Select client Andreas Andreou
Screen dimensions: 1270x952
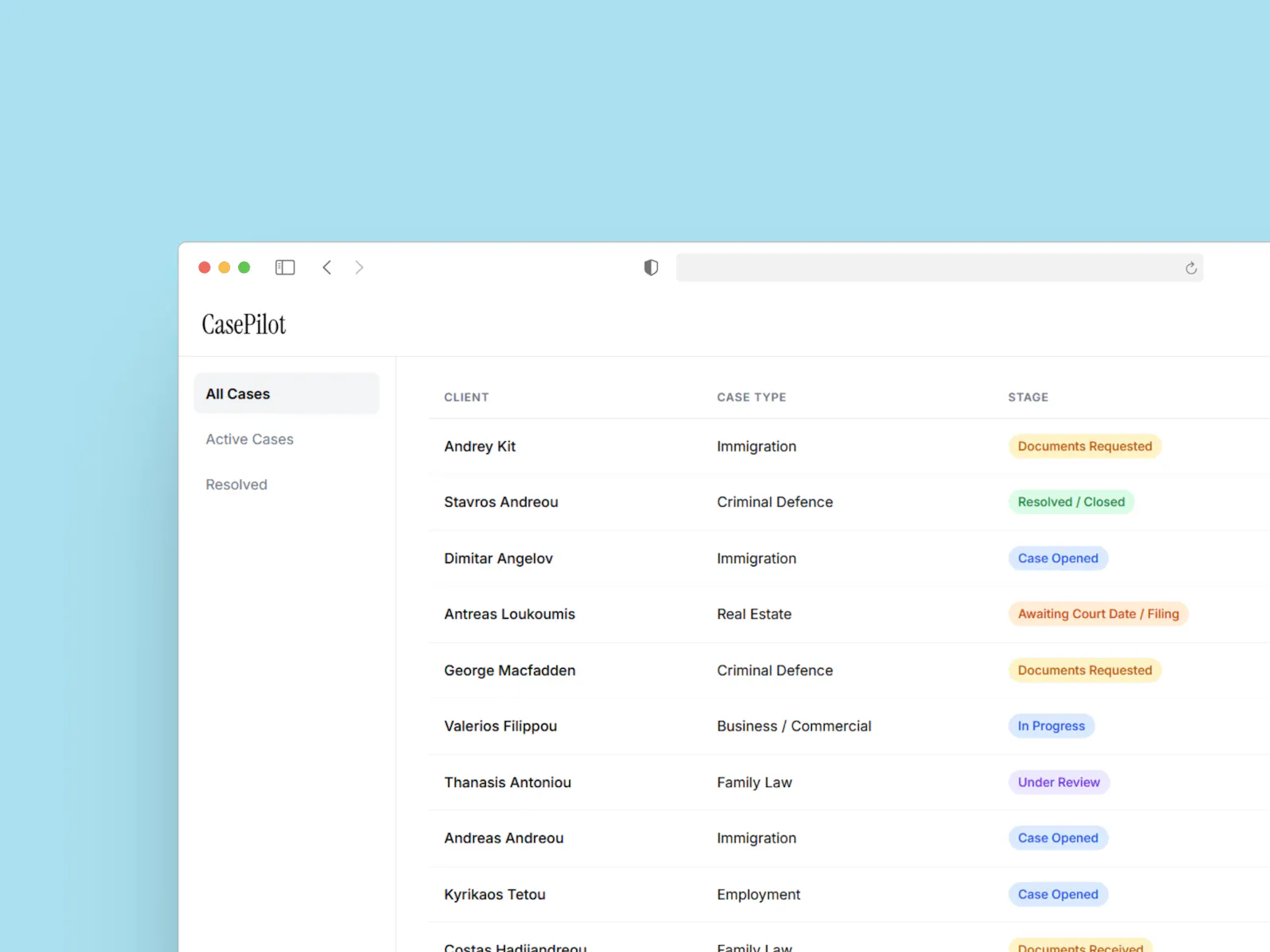point(503,838)
